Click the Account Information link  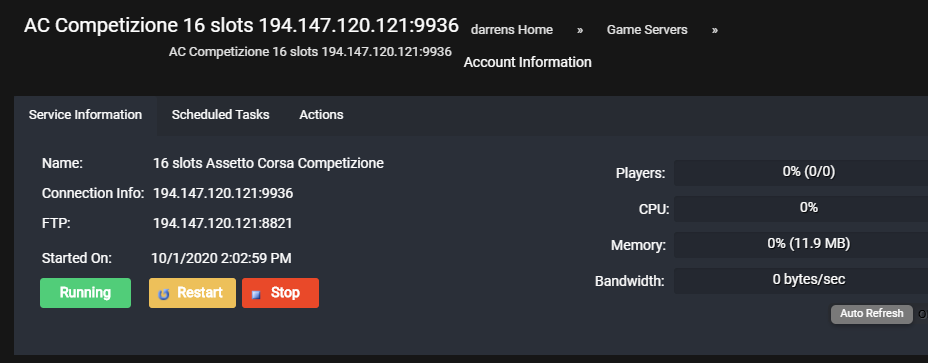point(527,62)
